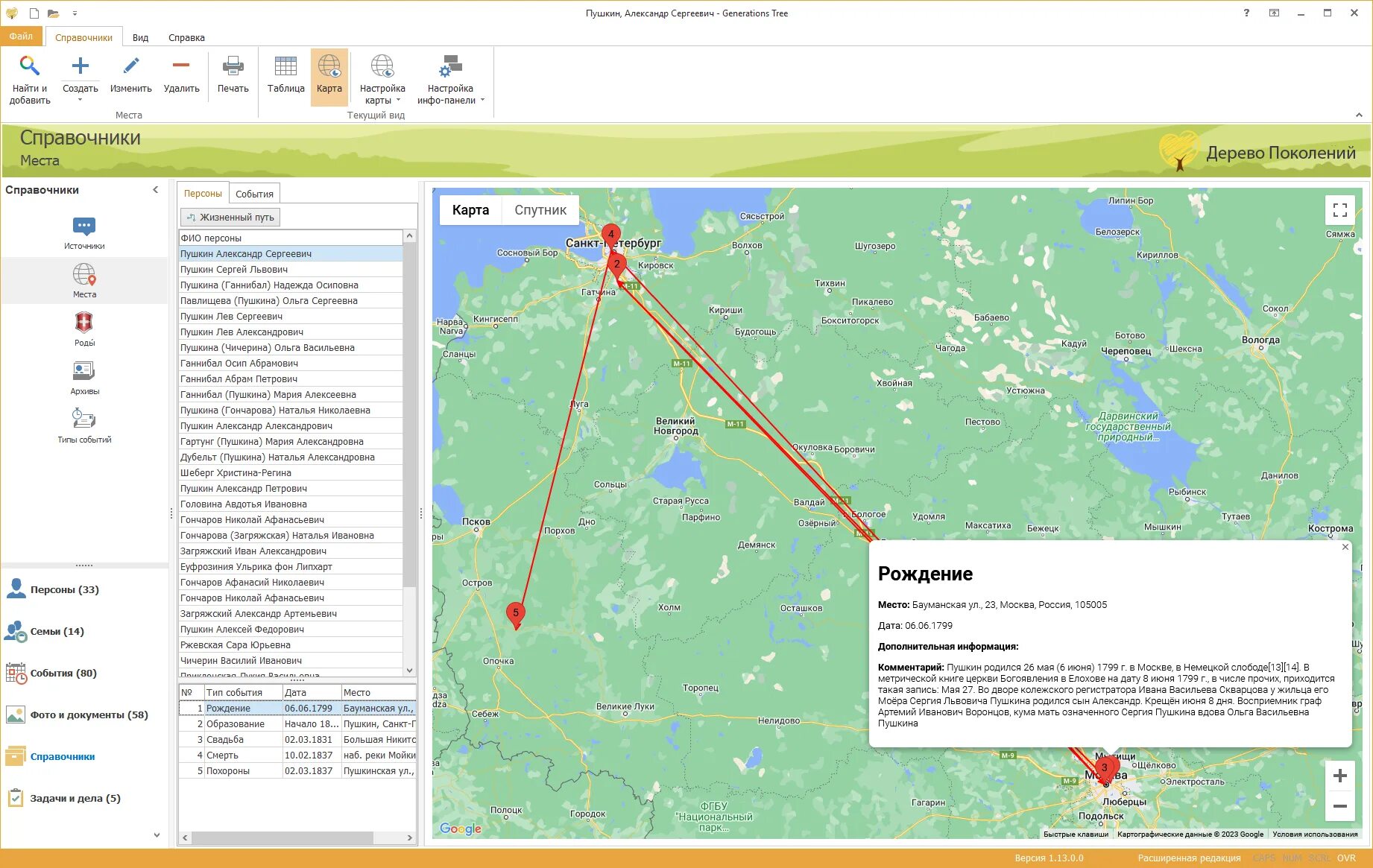This screenshot has height=868, width=1373.
Task: Zoom out on the map
Action: (1339, 806)
